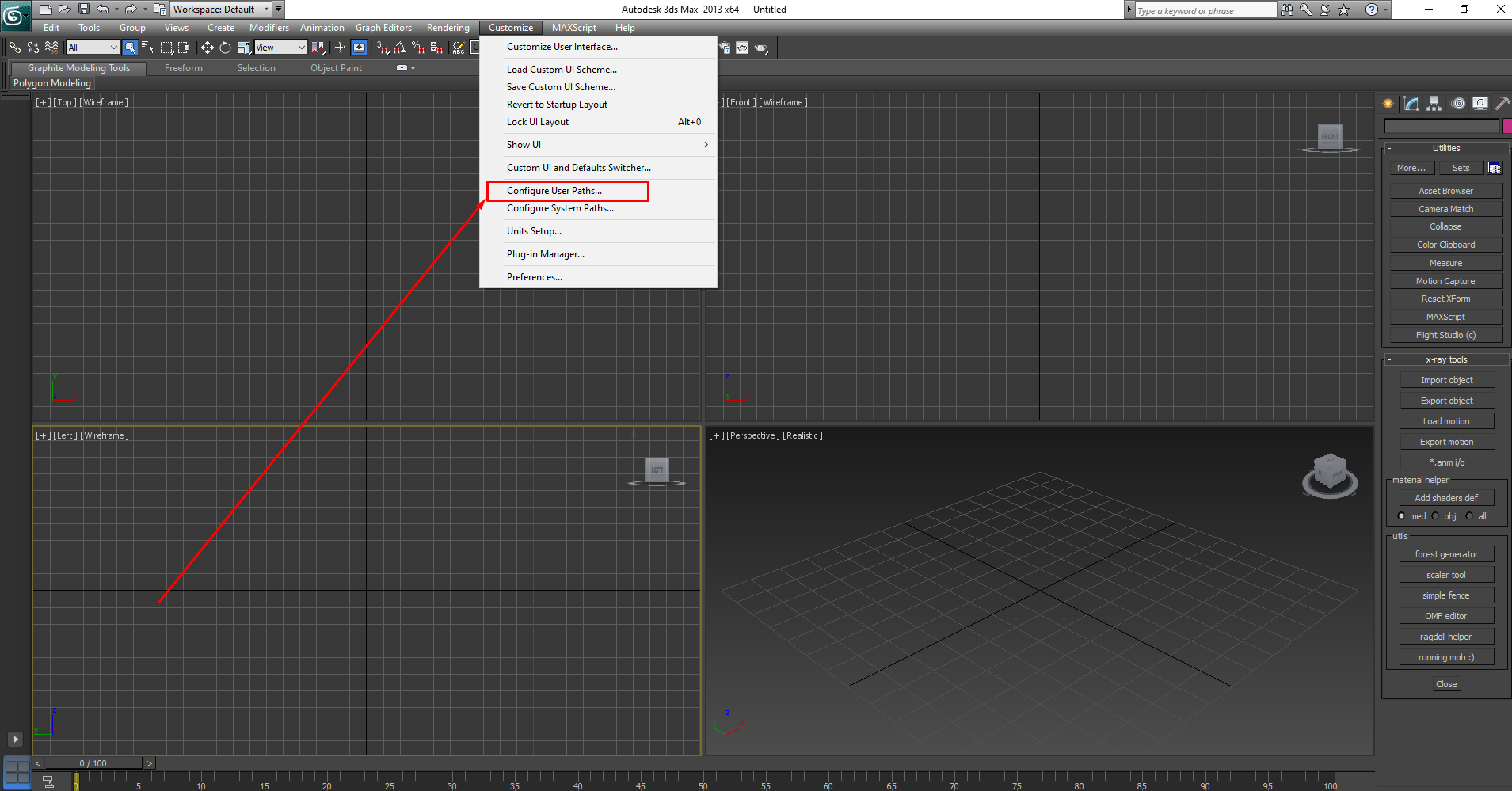1512x791 pixels.
Task: Open the reference coordinate View dropdown
Action: (280, 48)
